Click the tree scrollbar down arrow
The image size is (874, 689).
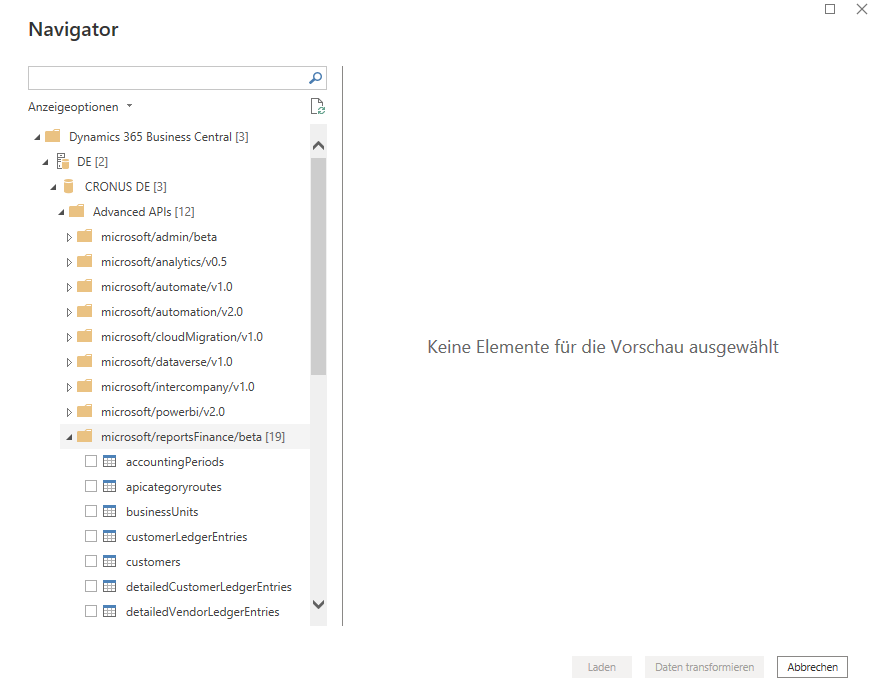pos(318,604)
